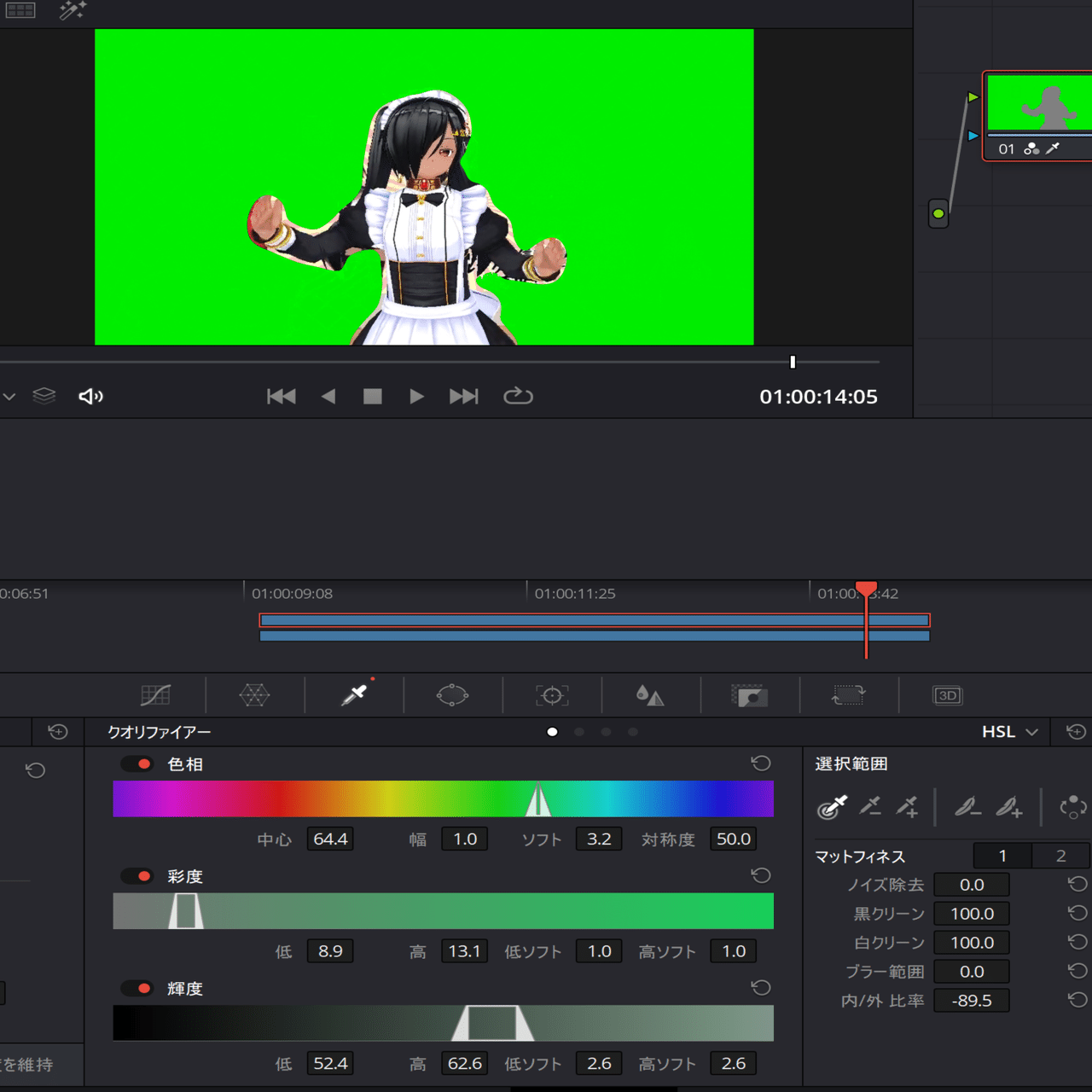This screenshot has width=1092, height=1092.
Task: Disable the 彩度 saturation qualifier switch
Action: [x=137, y=876]
